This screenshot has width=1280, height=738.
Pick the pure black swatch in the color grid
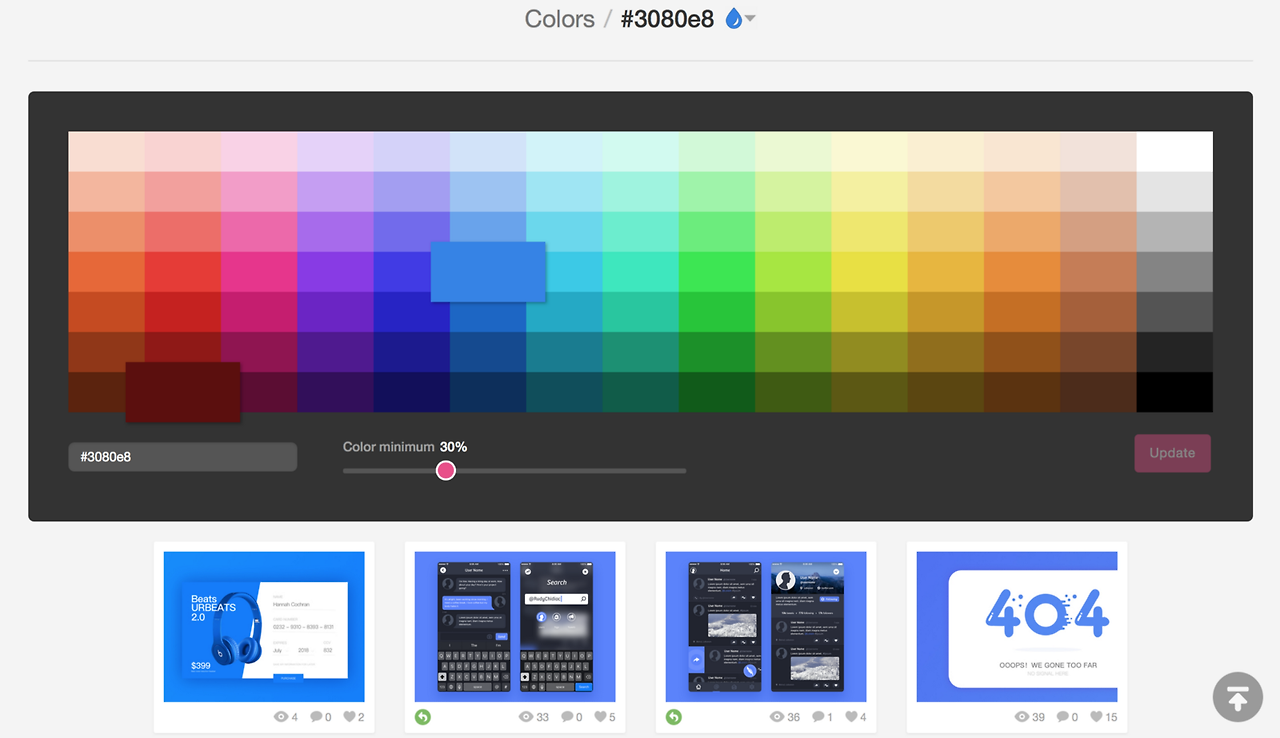coord(1174,391)
